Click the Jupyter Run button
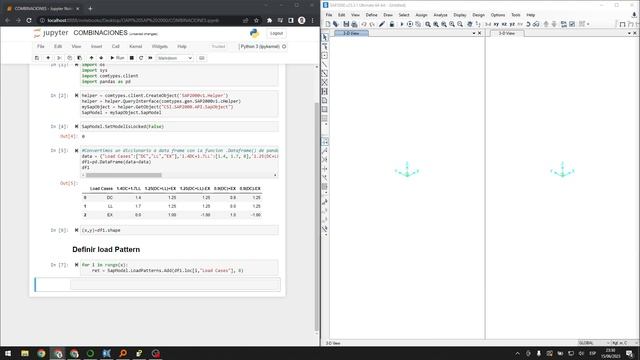The image size is (640, 360). 117,58
